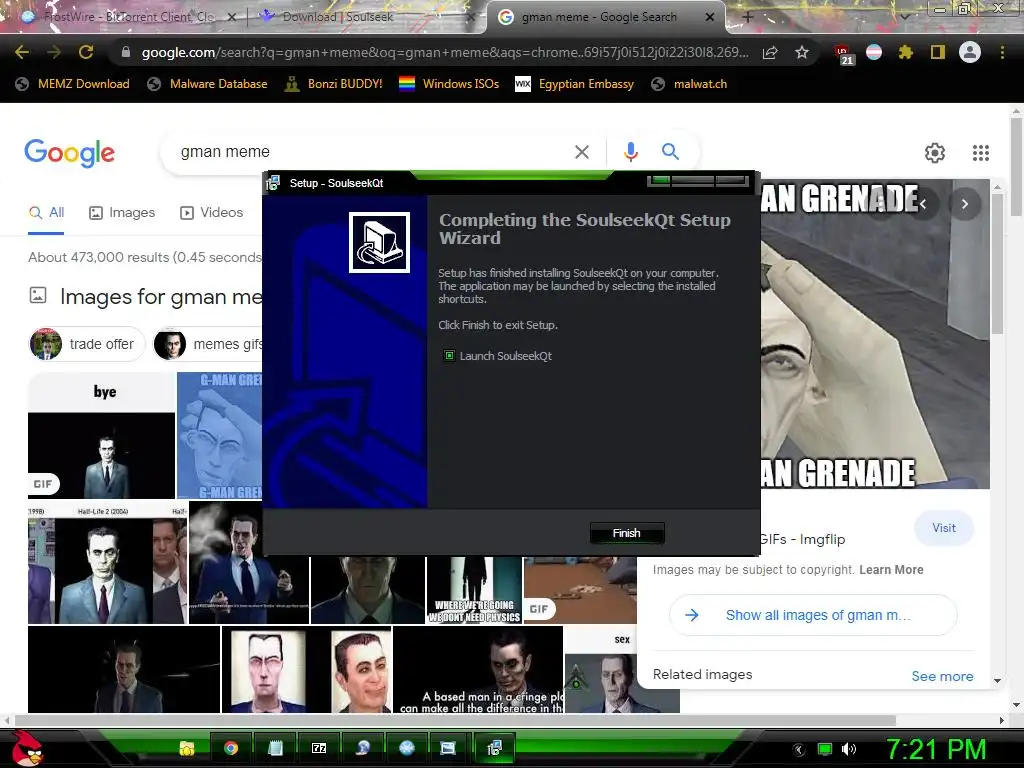Close the gman meme Google Search tab
This screenshot has height=768, width=1024.
pos(710,17)
